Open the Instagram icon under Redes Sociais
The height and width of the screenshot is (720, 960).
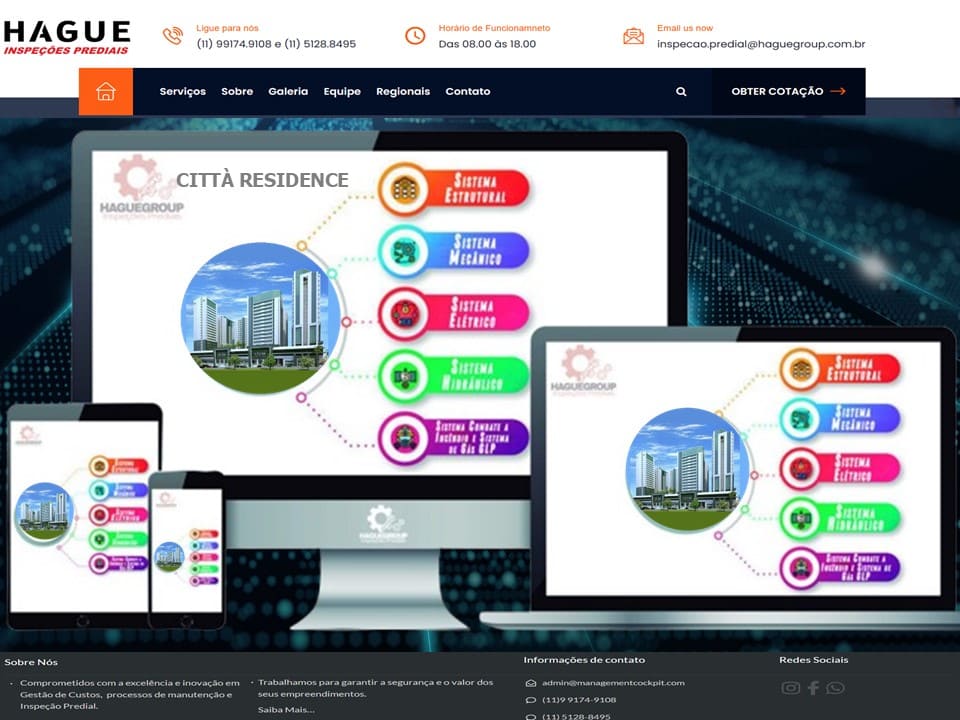(x=790, y=688)
